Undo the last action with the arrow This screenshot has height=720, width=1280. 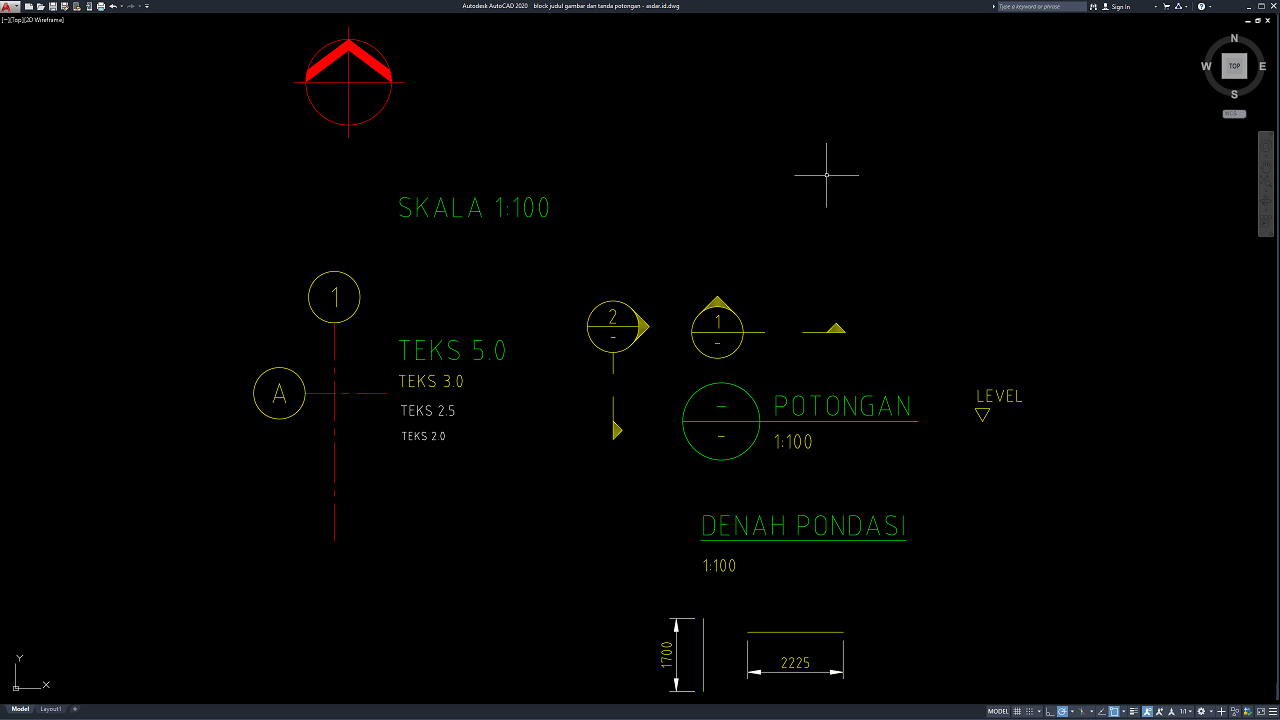pyautogui.click(x=113, y=6)
